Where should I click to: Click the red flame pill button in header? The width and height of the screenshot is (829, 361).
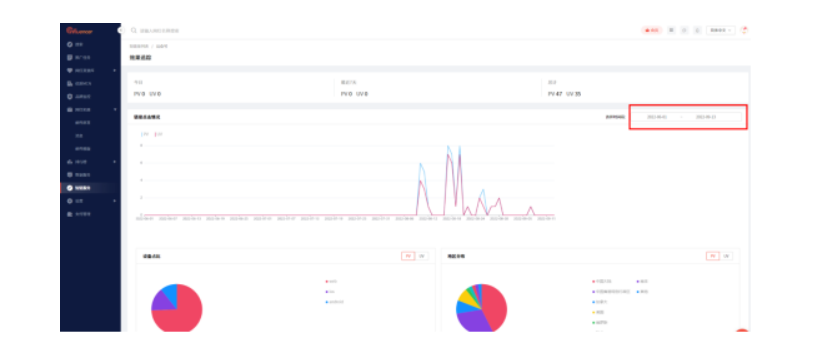[652, 30]
